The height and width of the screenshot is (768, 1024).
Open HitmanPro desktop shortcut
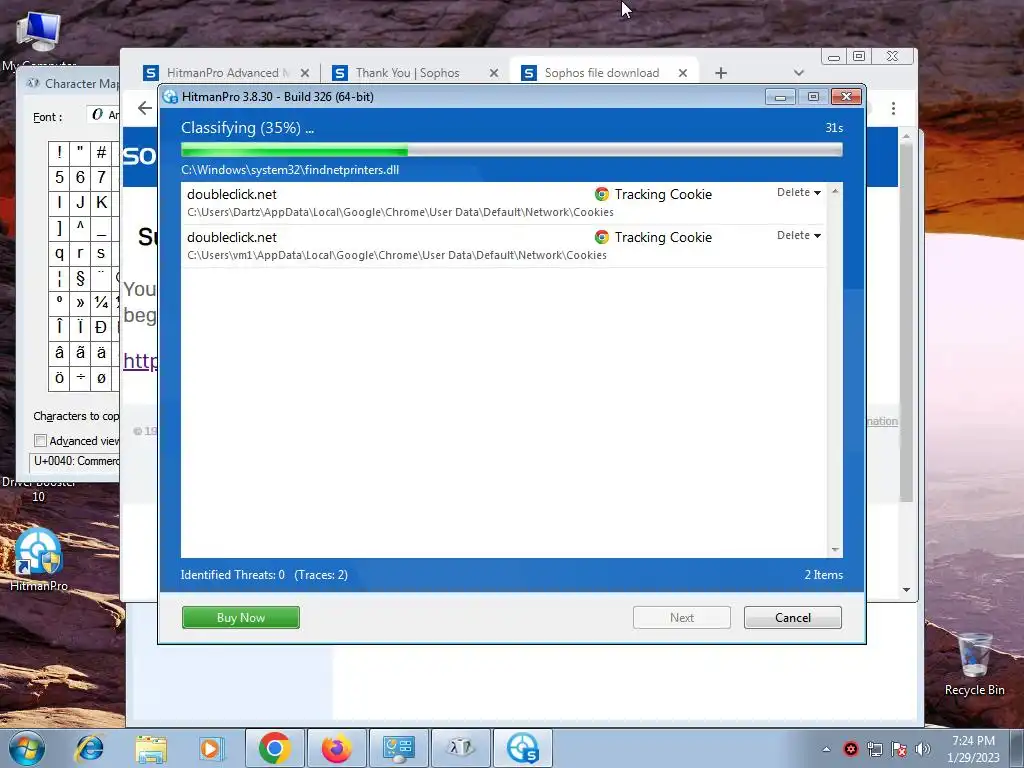[39, 558]
